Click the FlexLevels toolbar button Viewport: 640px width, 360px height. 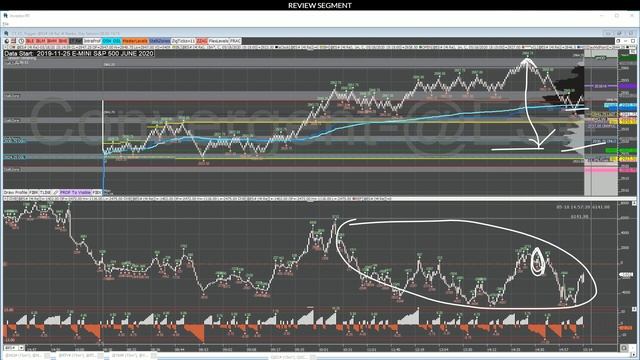point(219,41)
